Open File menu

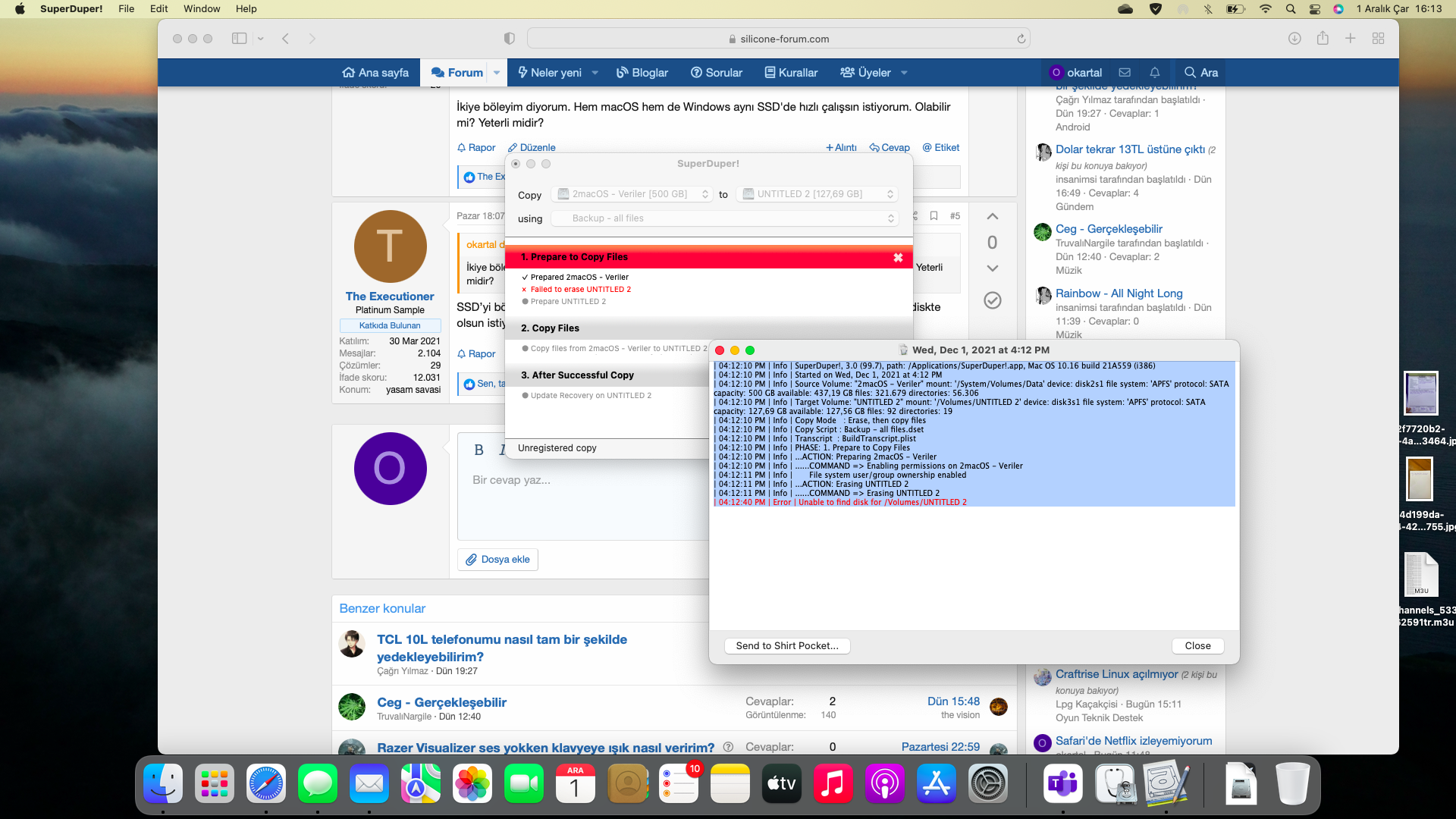127,9
